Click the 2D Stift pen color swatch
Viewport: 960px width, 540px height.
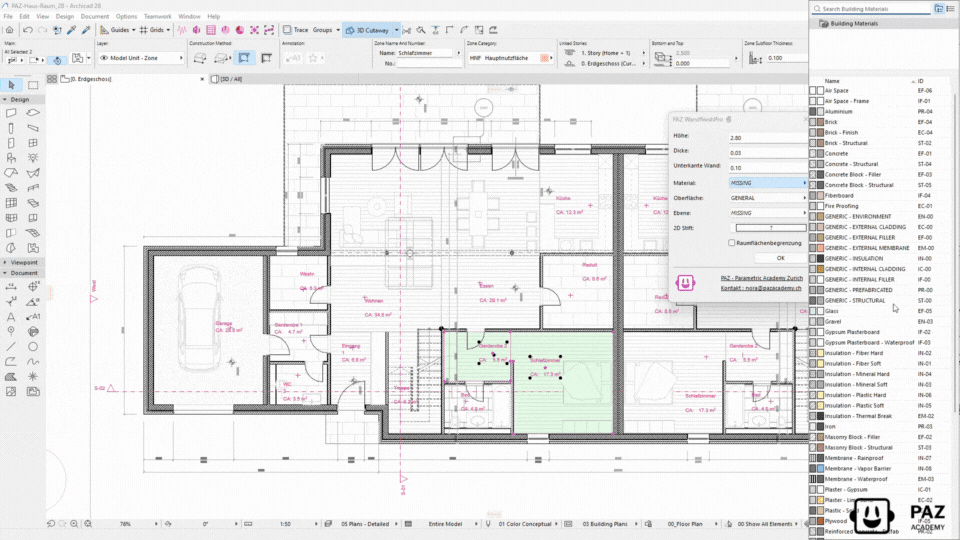[x=771, y=228]
